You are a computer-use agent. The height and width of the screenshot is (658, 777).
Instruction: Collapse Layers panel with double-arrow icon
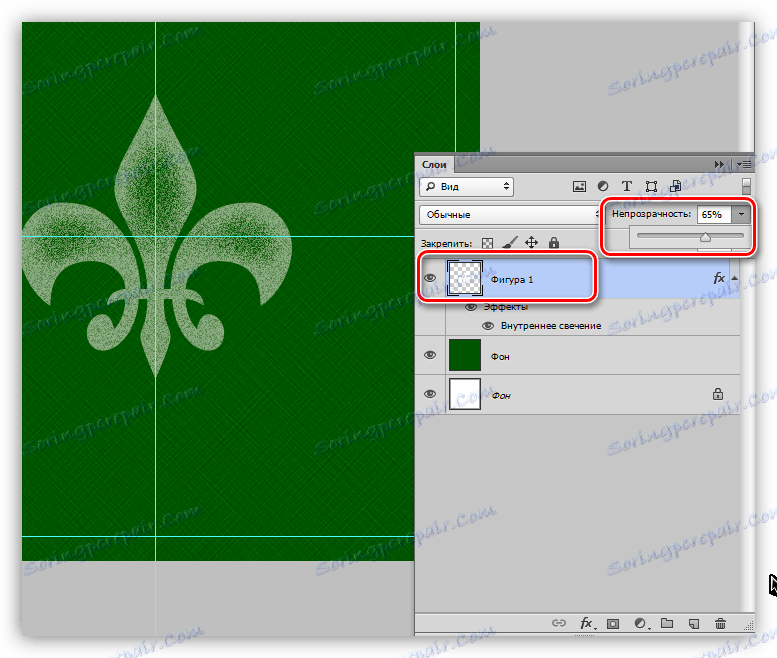tap(719, 164)
